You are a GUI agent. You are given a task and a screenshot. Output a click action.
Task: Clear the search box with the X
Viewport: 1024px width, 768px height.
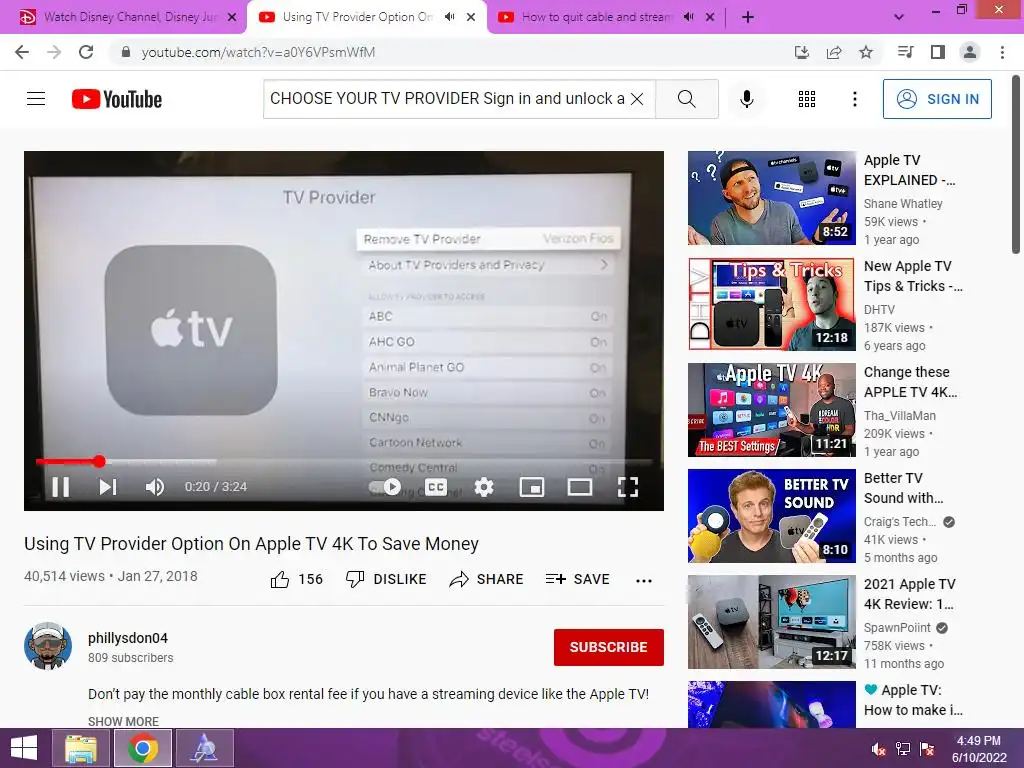pyautogui.click(x=637, y=99)
